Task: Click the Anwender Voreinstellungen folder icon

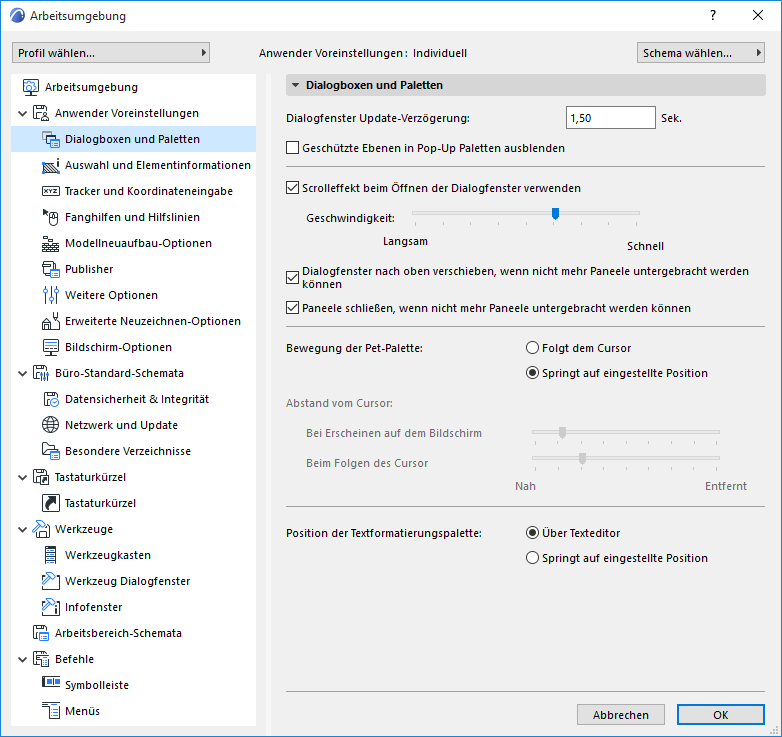Action: point(41,113)
